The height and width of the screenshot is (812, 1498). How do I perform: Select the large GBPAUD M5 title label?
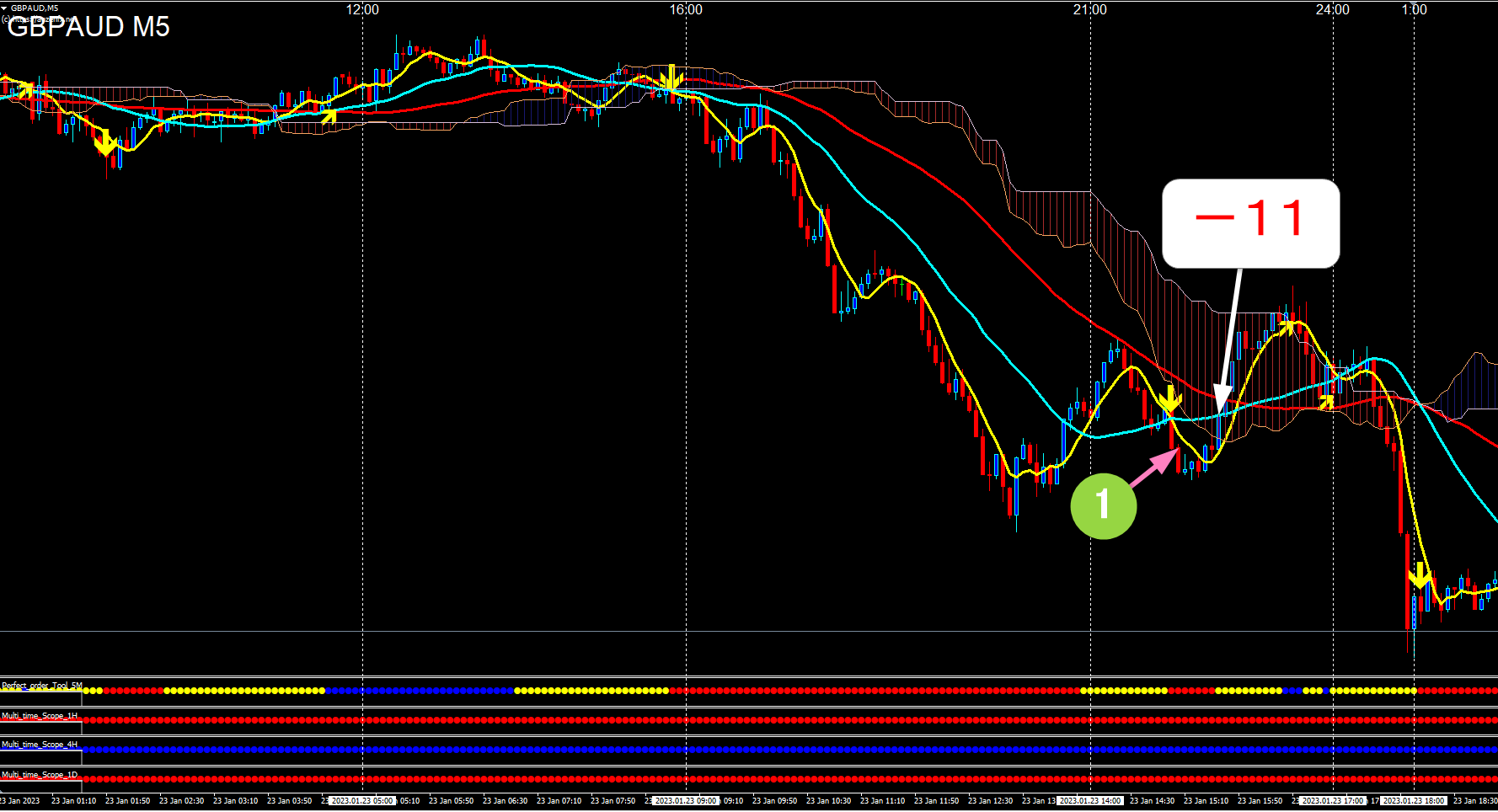coord(88,27)
